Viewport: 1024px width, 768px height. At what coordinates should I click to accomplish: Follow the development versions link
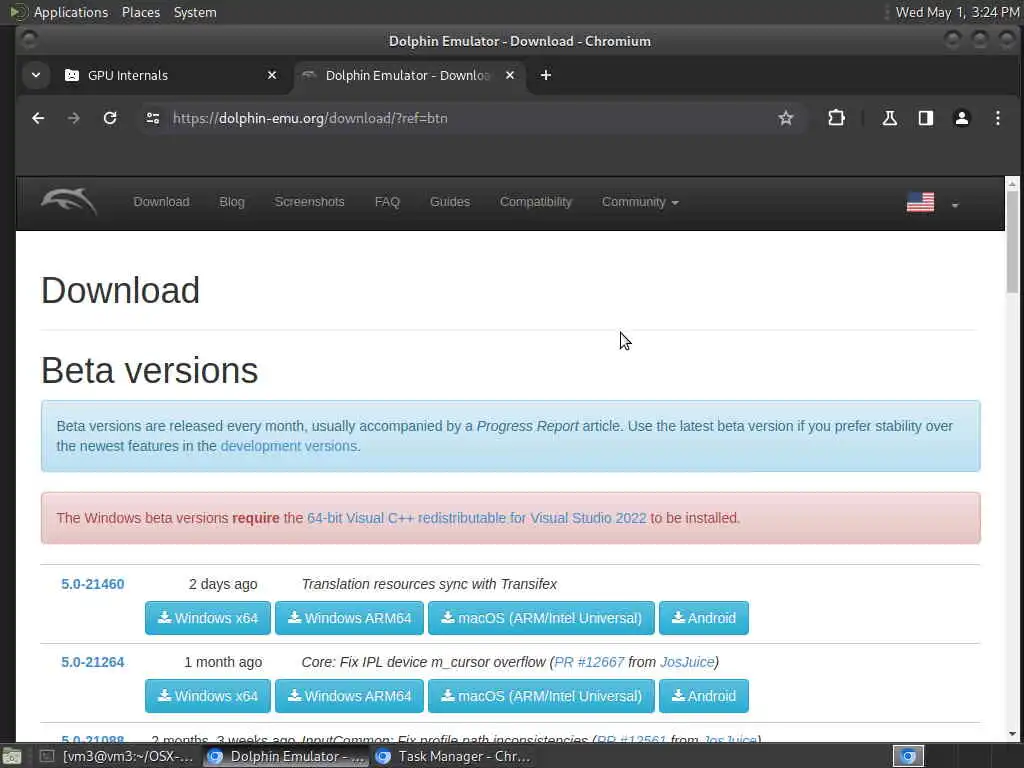tap(289, 446)
